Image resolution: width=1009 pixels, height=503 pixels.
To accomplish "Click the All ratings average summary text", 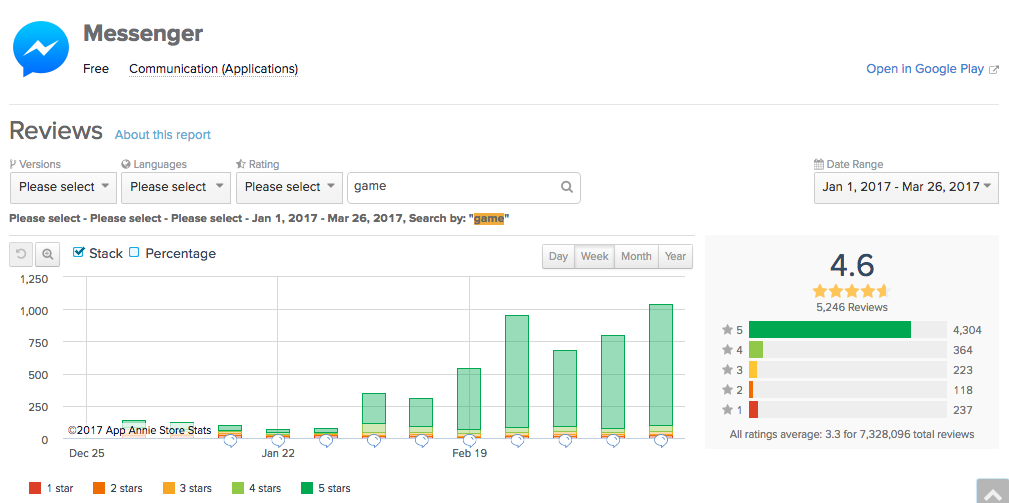I will [852, 434].
